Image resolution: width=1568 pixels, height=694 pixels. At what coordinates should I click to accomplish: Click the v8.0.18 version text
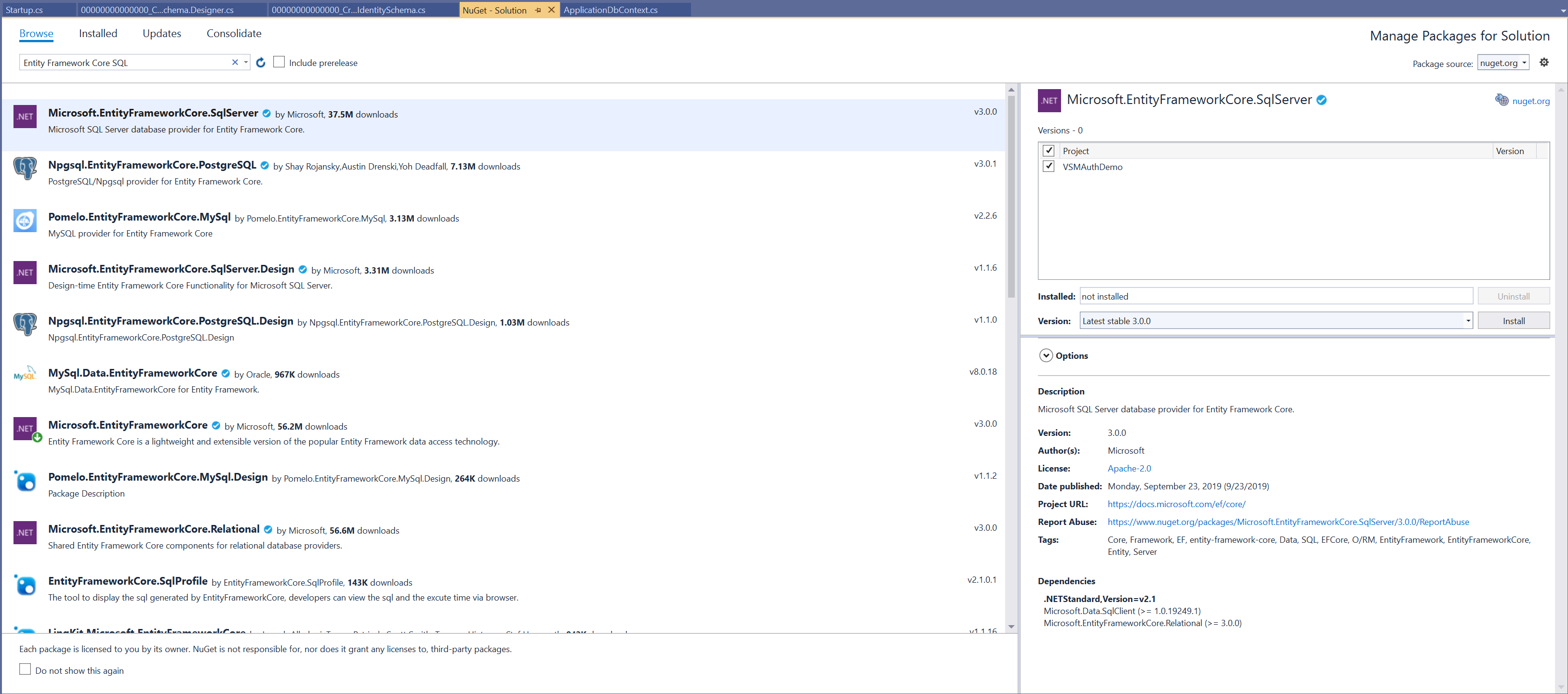click(x=983, y=372)
